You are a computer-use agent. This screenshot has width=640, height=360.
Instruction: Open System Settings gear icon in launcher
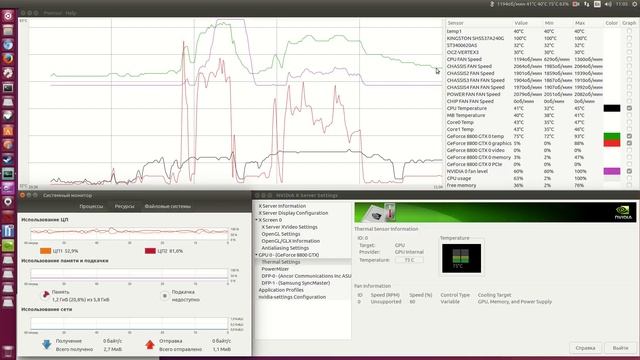tap(8, 73)
